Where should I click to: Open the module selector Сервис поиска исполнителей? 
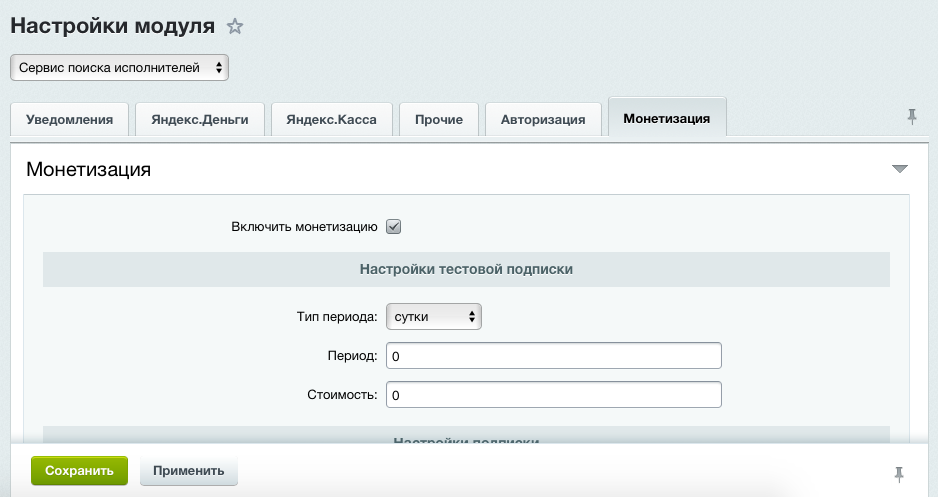(120, 68)
